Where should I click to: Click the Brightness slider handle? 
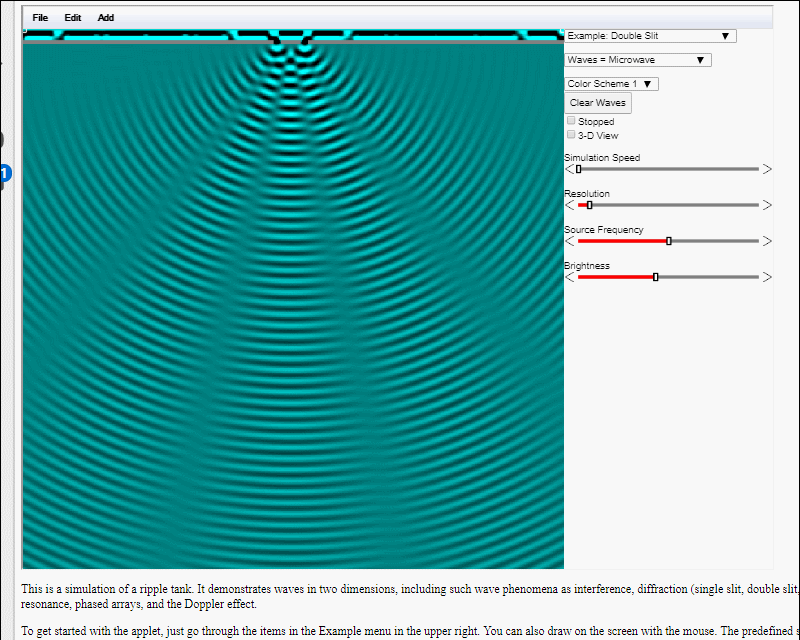pyautogui.click(x=656, y=277)
